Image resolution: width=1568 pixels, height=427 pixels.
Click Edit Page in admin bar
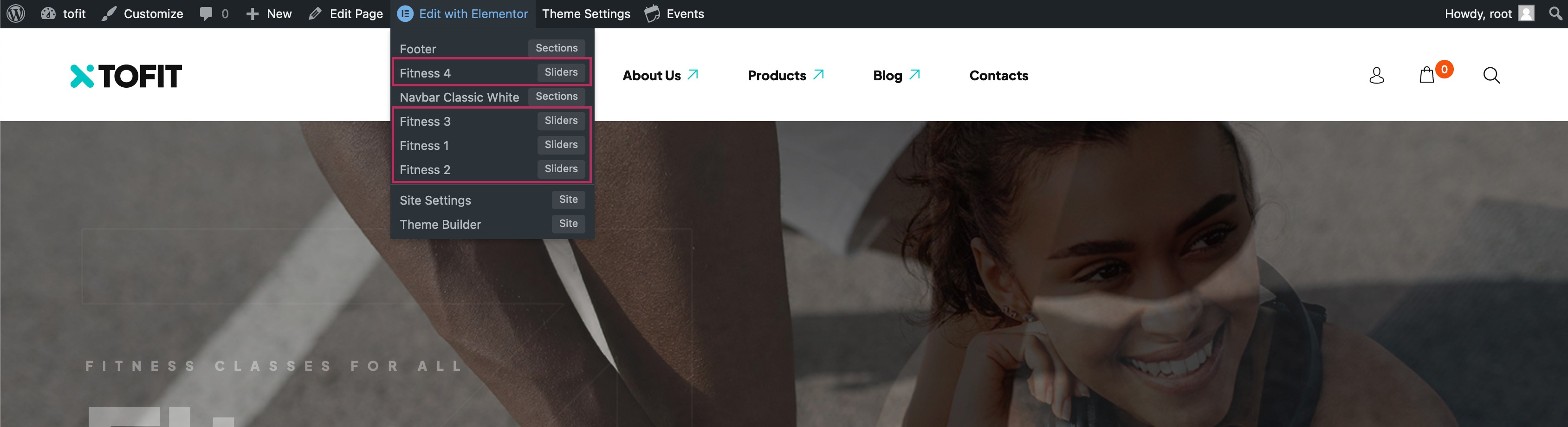click(x=345, y=13)
